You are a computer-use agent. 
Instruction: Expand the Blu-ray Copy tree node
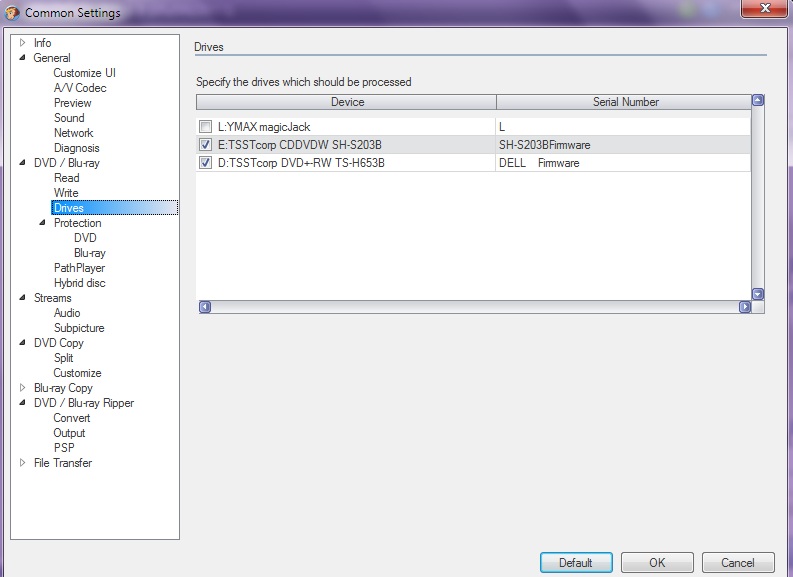(22, 387)
